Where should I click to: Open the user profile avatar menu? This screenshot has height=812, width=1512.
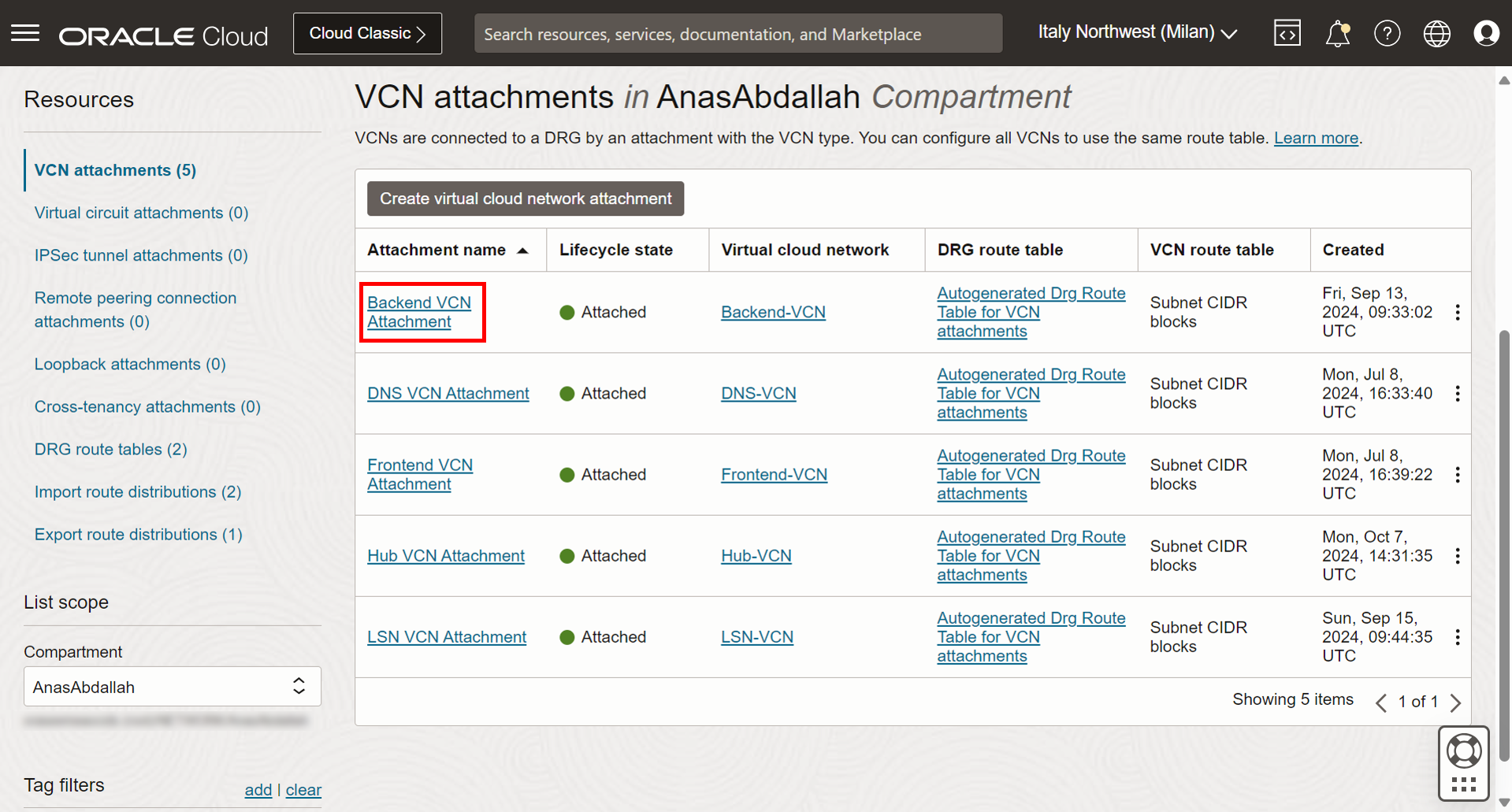coord(1486,33)
